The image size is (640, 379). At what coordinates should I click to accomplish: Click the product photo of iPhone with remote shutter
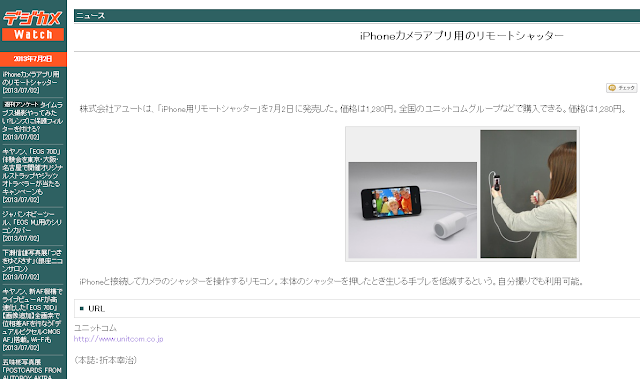412,210
